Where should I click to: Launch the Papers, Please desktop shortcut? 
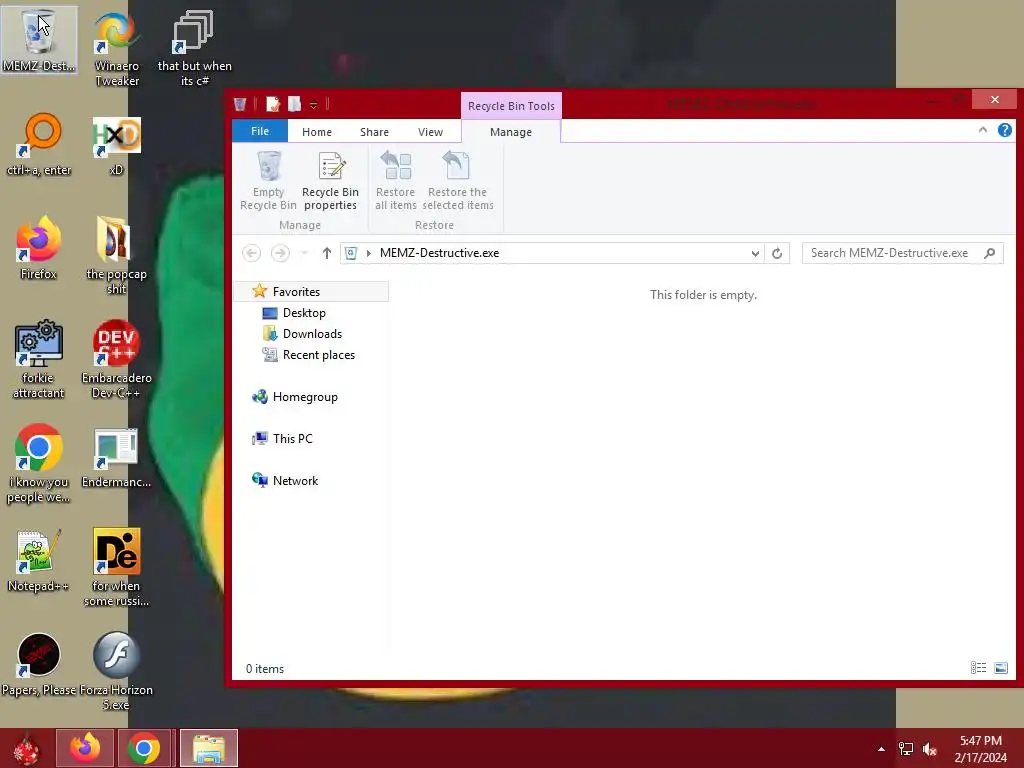pyautogui.click(x=39, y=664)
